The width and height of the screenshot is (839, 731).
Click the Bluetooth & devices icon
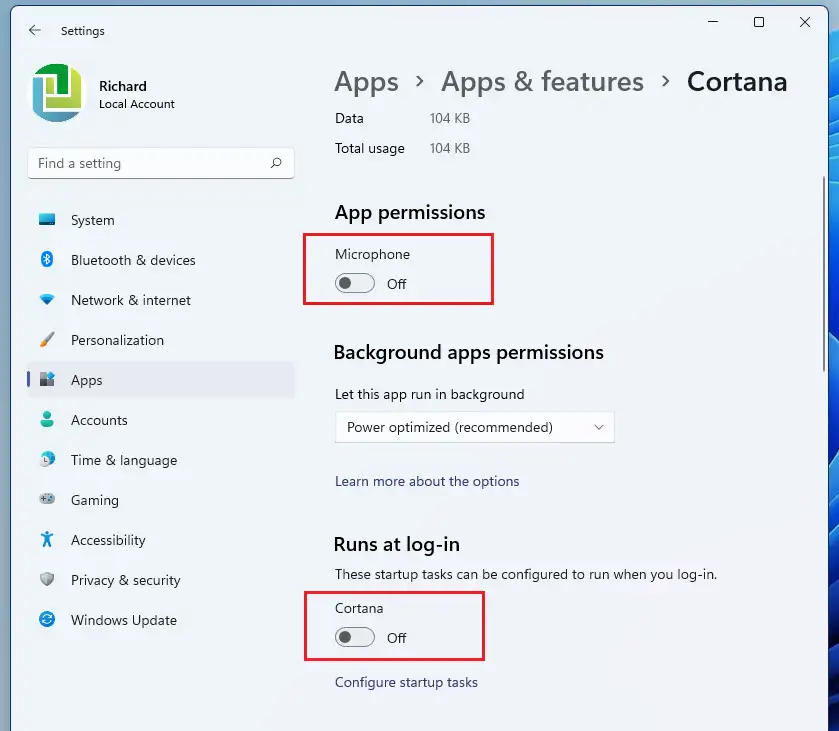pos(47,260)
